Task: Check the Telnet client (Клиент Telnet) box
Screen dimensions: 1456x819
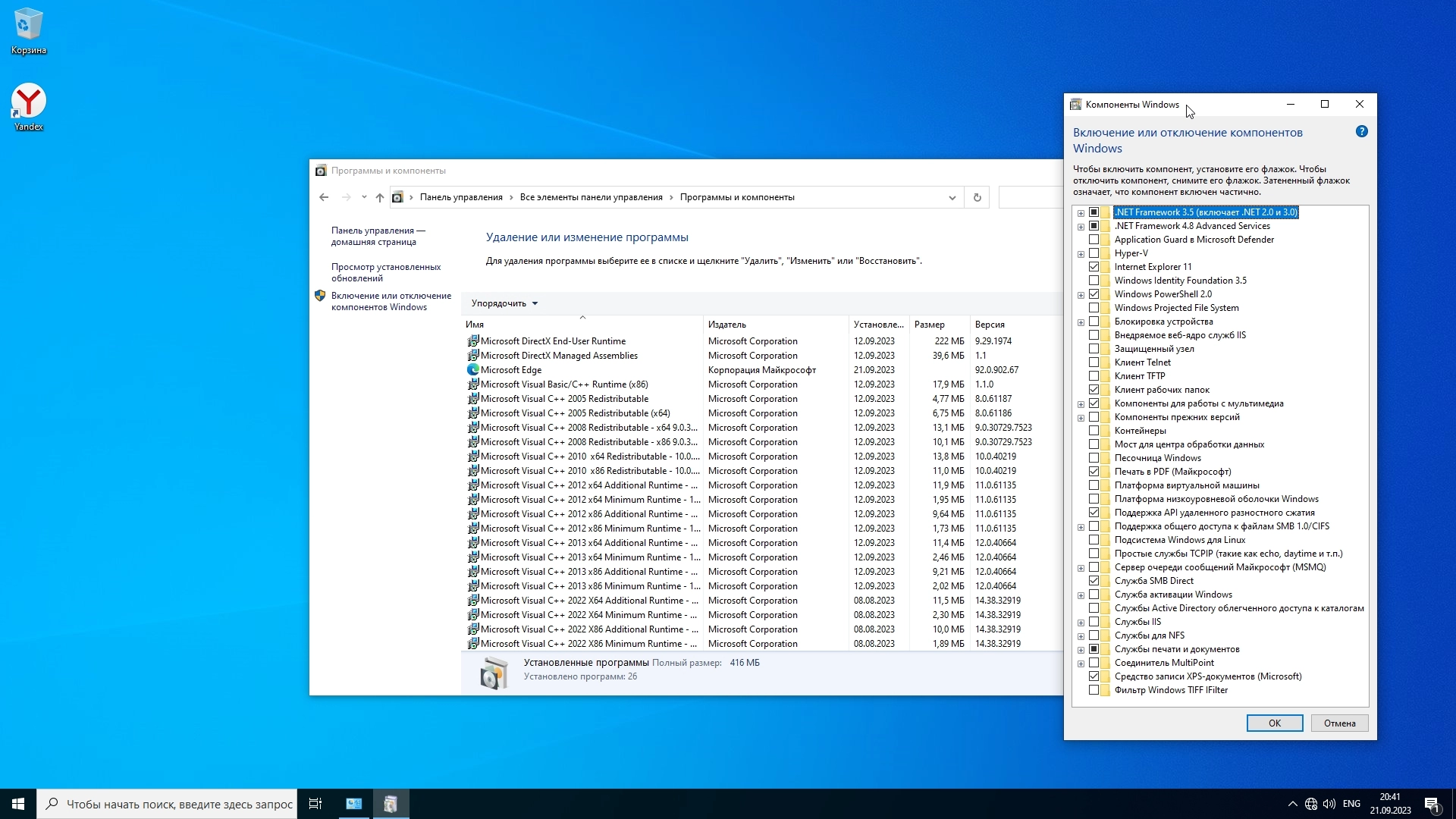Action: [1094, 362]
